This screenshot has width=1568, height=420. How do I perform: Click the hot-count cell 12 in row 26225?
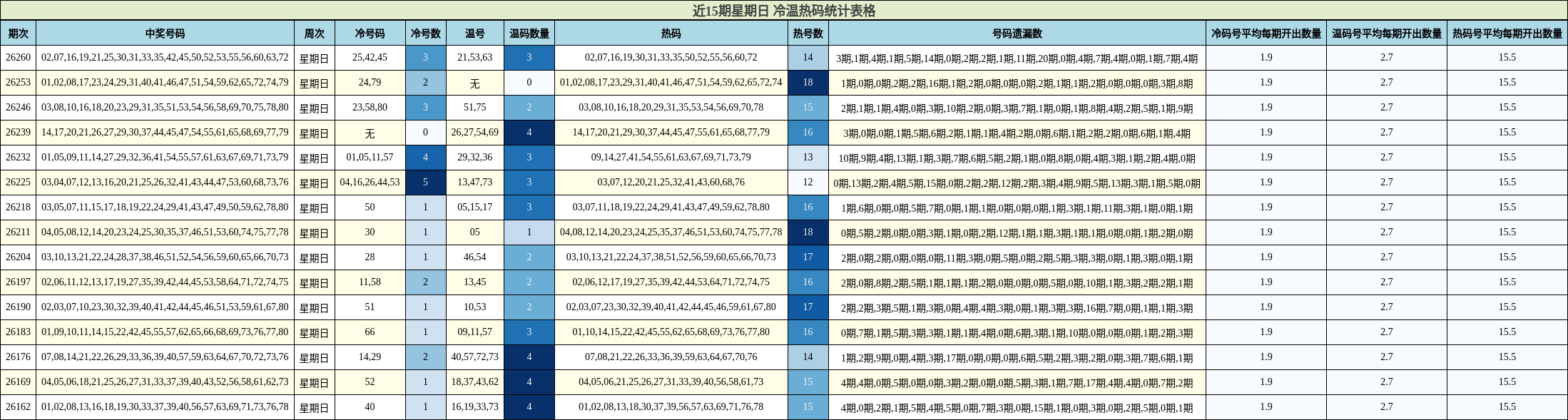[808, 183]
